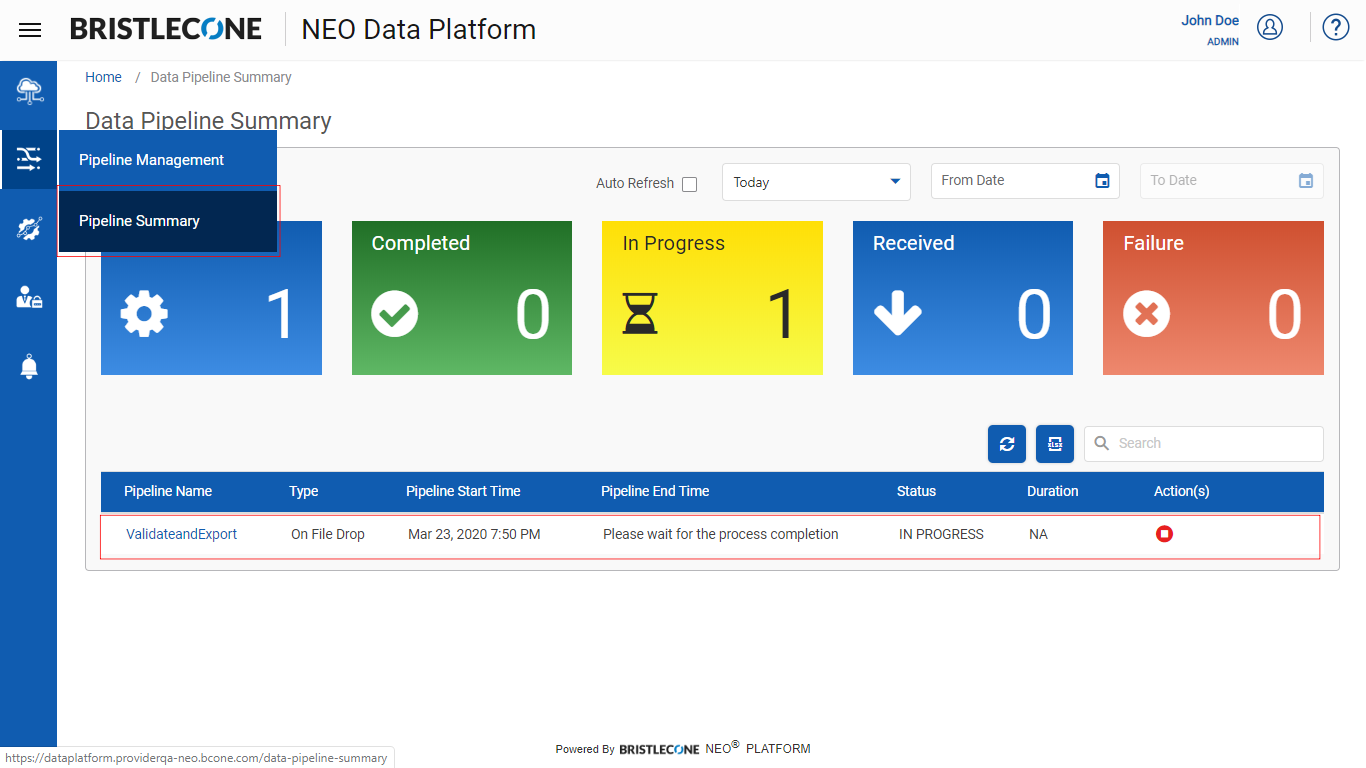Viewport: 1366px width, 768px height.
Task: Open the user access sidebar icon
Action: [x=29, y=297]
